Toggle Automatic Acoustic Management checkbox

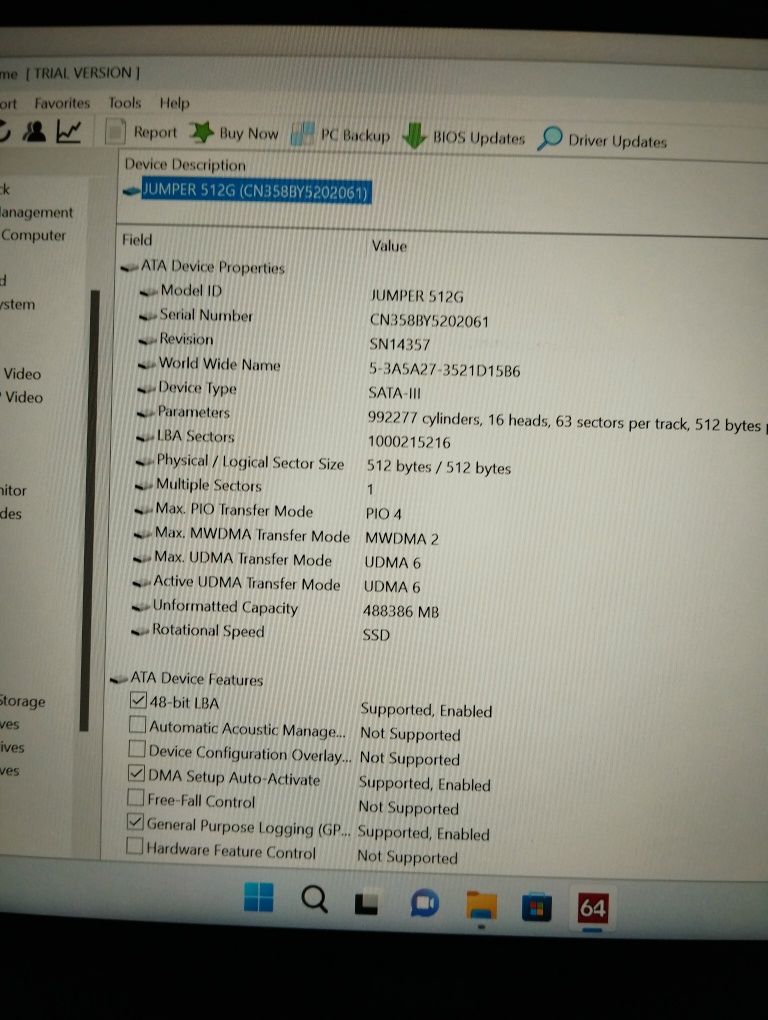click(137, 724)
